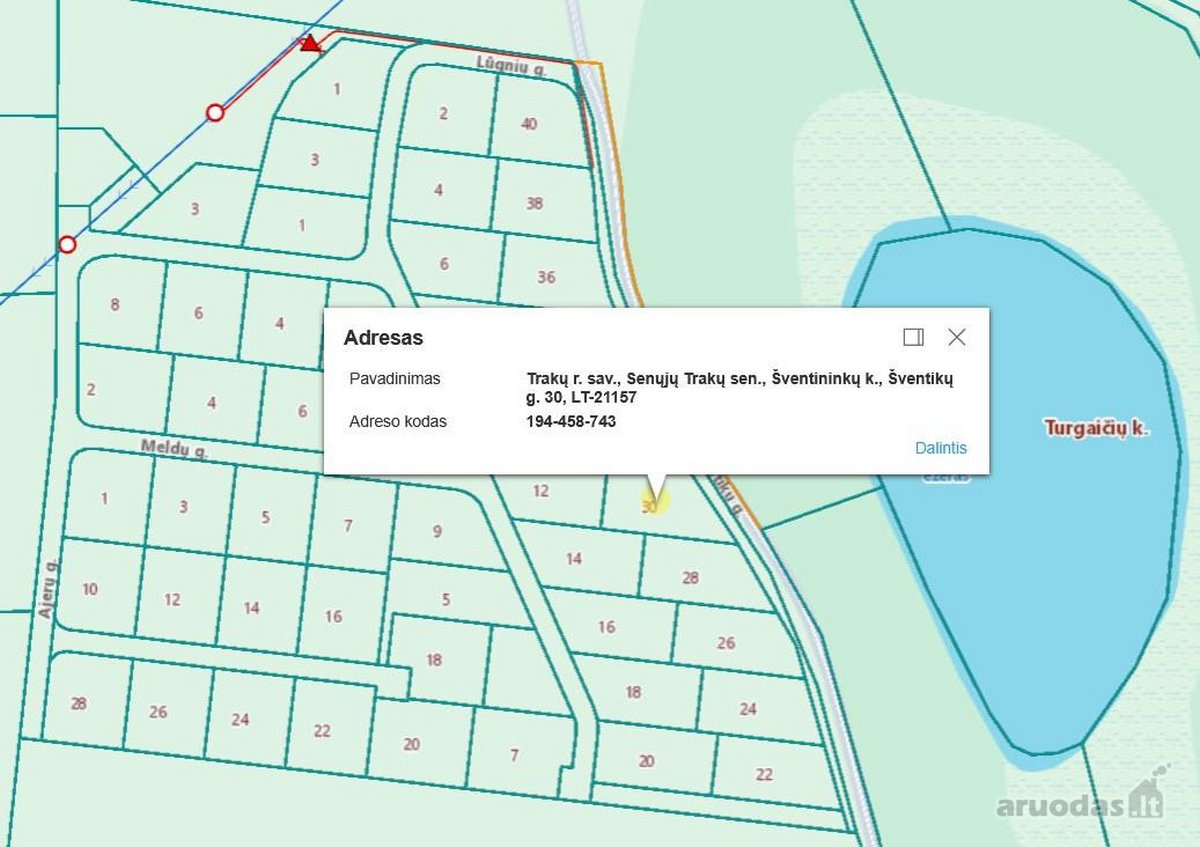Screen dimensions: 1200x847
Task: Choose plot number 38 on the map
Action: coord(534,203)
